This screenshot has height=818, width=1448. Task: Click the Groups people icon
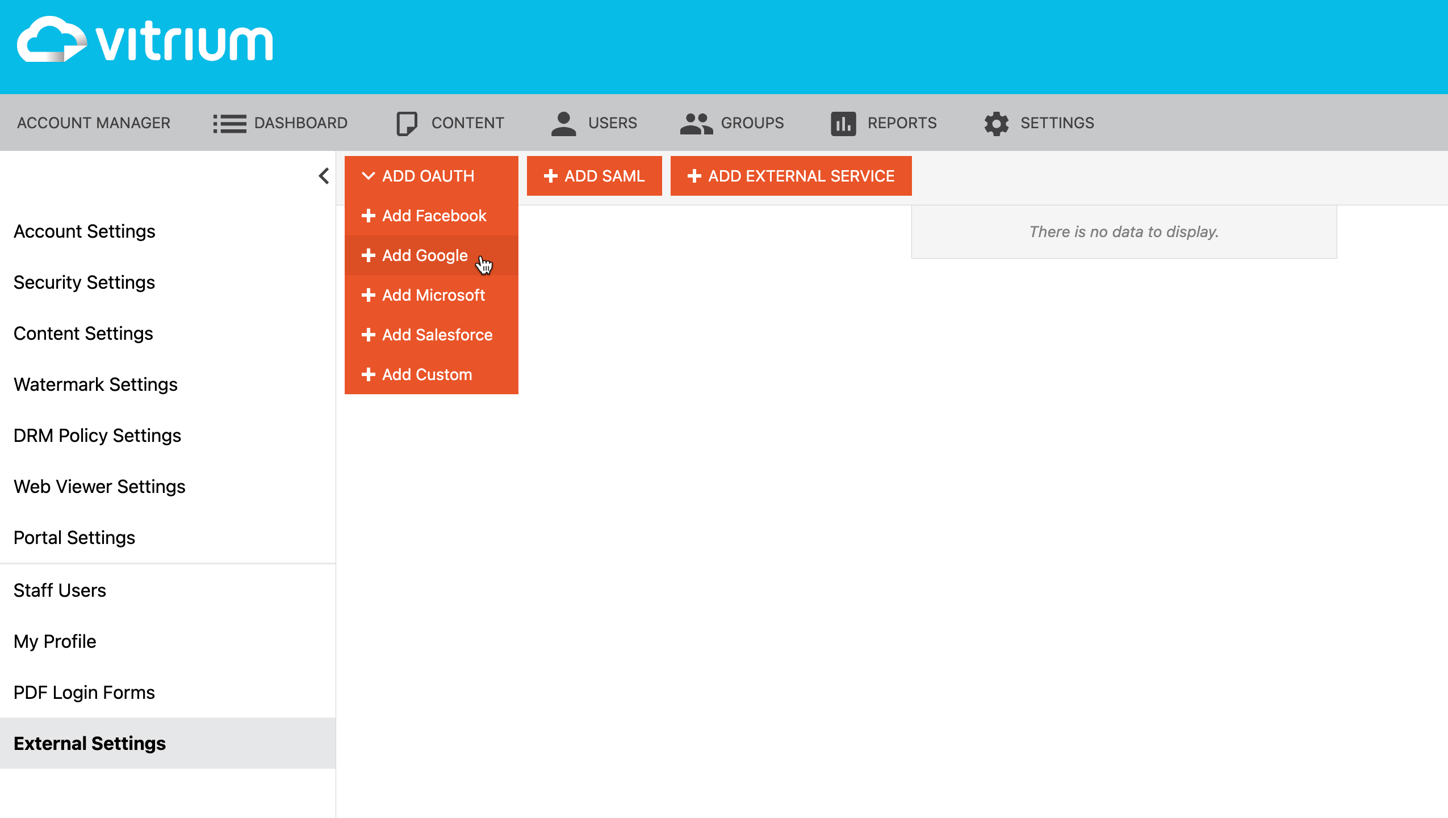695,123
